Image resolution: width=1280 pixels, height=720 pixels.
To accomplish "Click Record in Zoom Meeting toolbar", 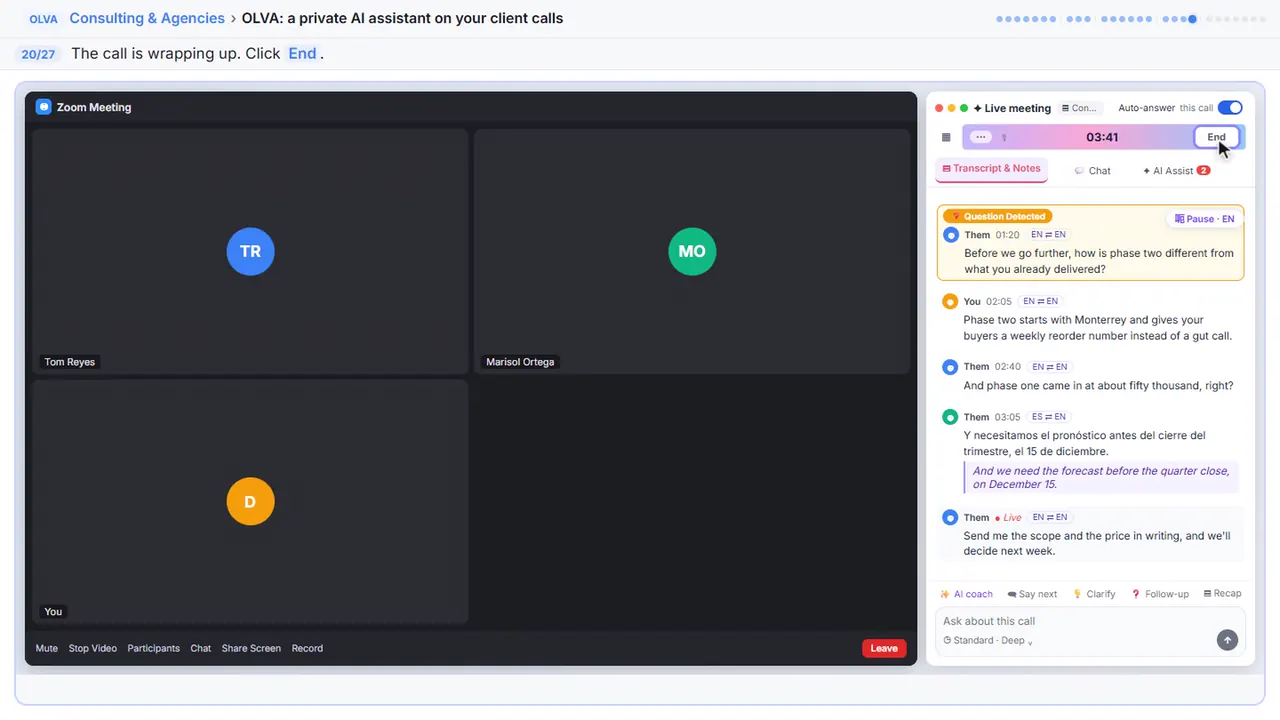I will [307, 648].
